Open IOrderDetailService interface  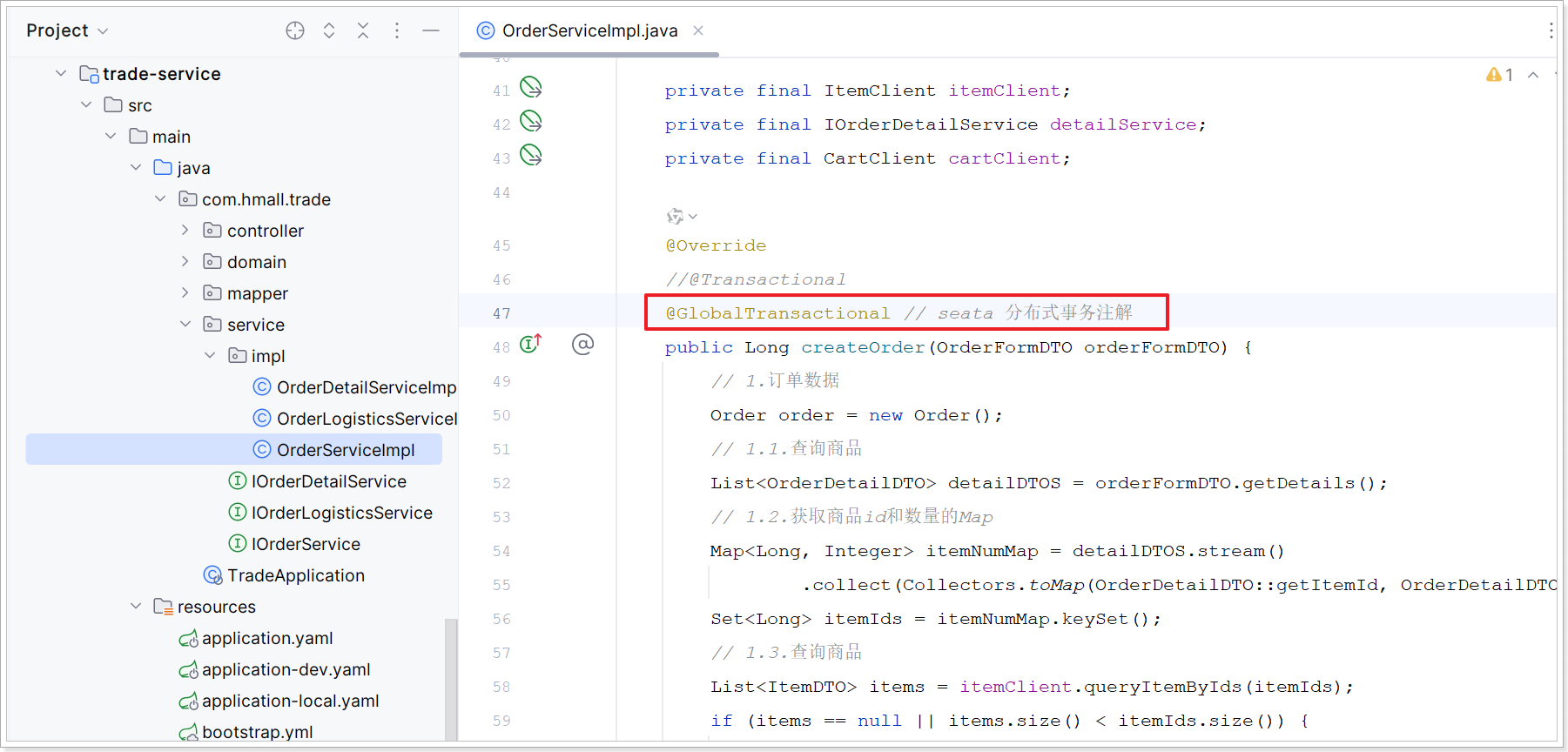point(328,481)
